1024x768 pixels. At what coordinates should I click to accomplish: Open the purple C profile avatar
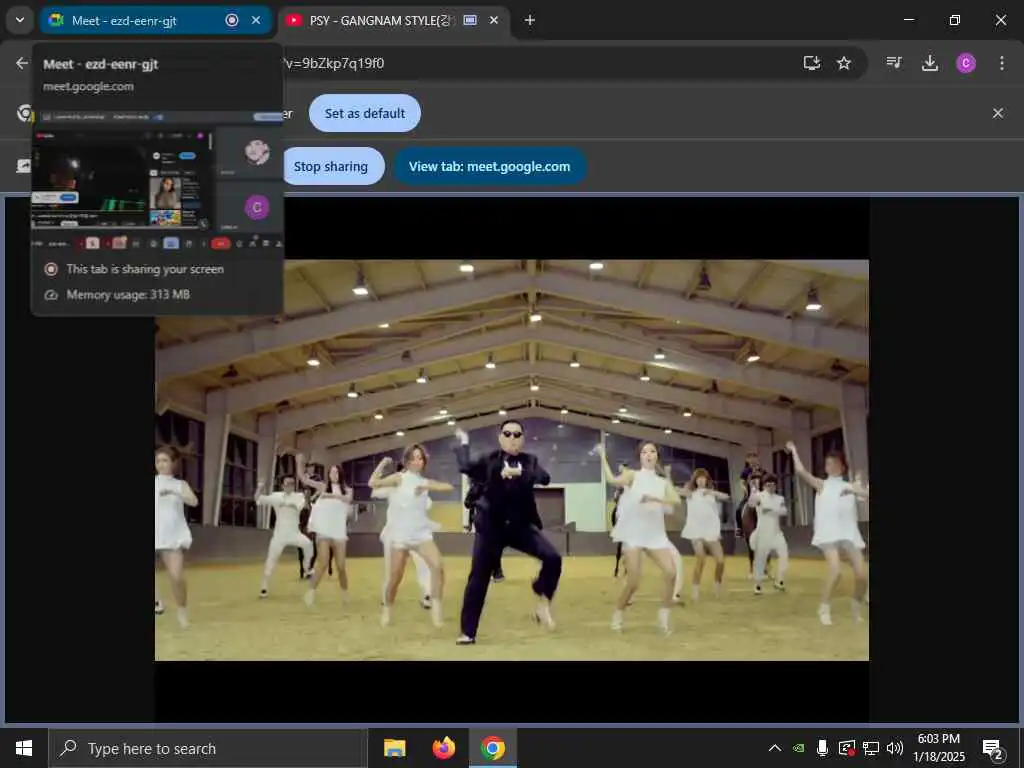pos(966,63)
